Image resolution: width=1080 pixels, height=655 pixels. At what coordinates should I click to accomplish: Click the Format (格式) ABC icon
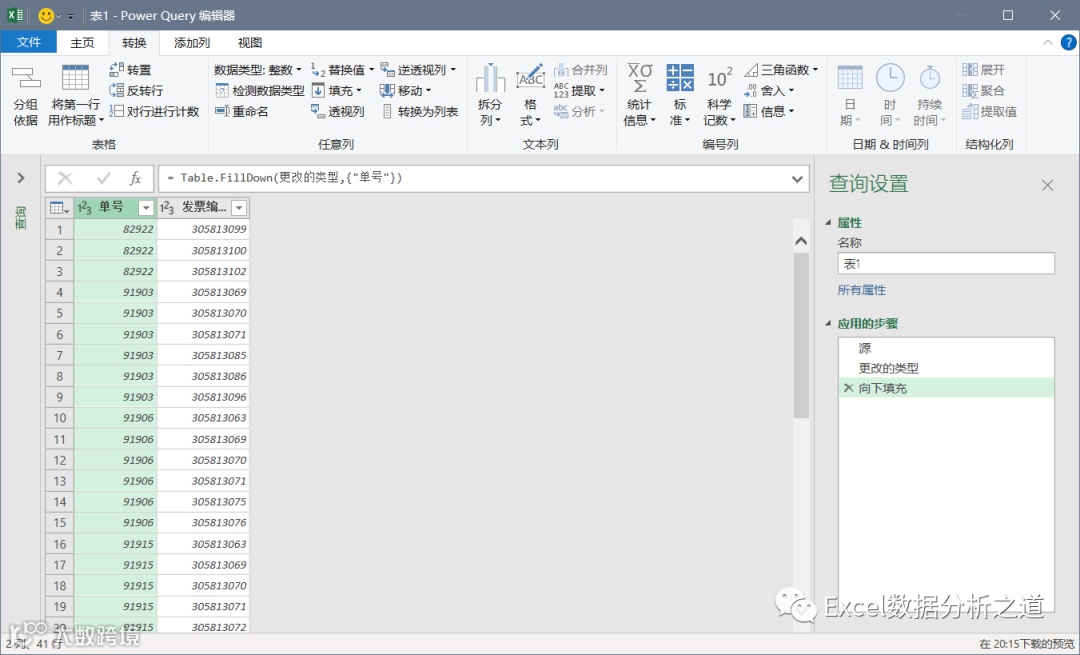pos(530,78)
